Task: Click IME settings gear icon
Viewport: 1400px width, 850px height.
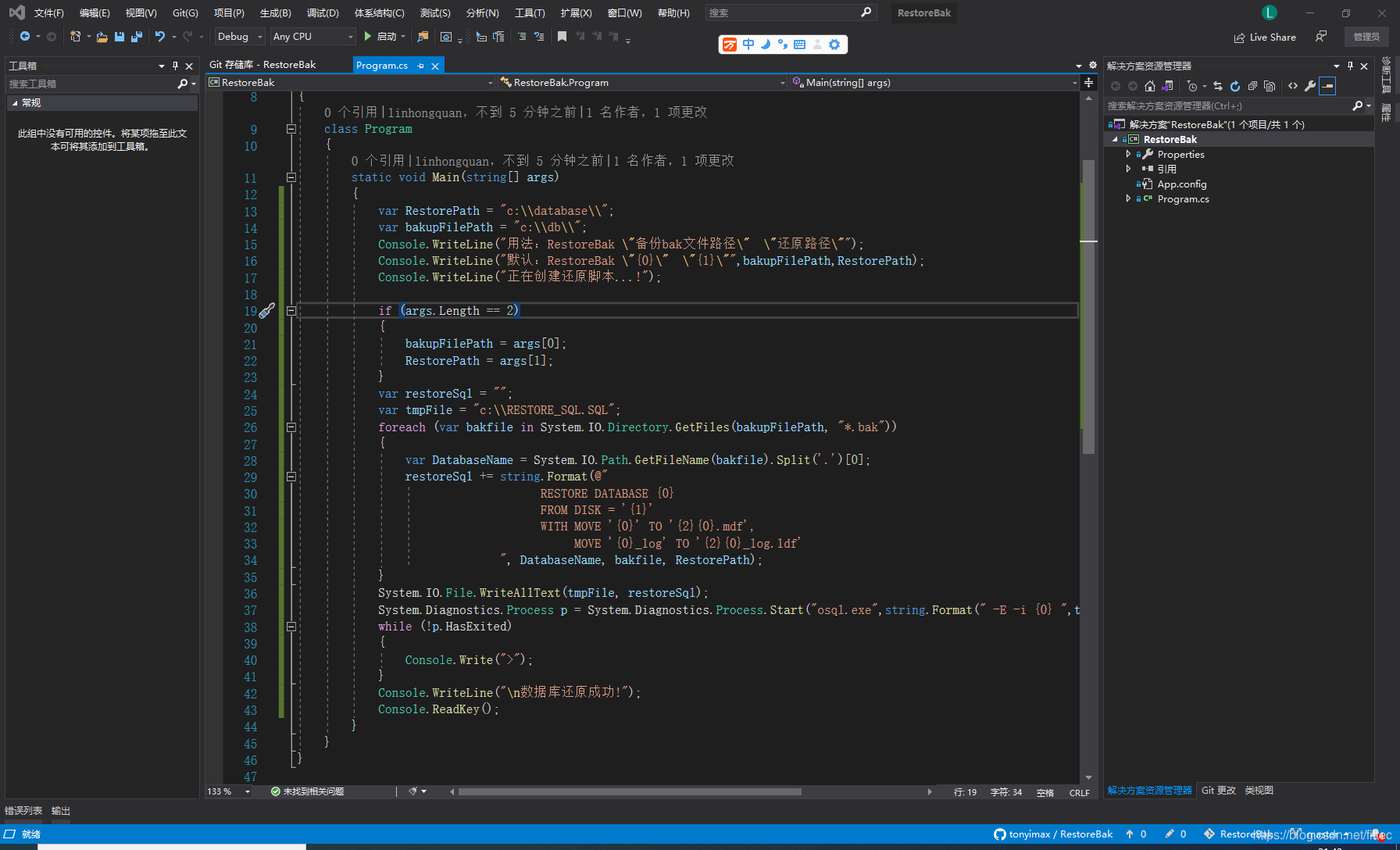Action: (x=834, y=45)
